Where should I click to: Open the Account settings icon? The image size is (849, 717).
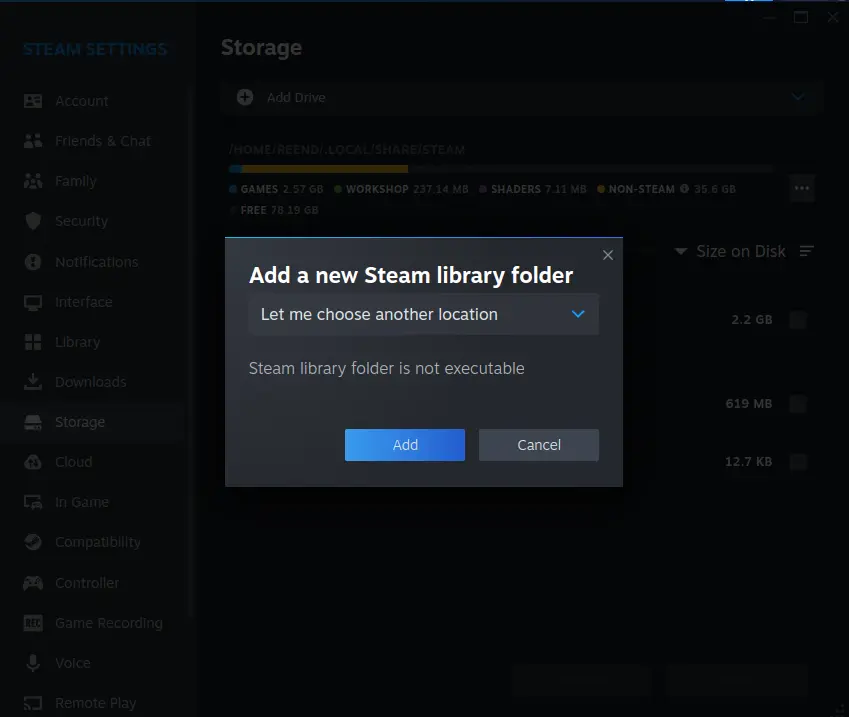click(x=33, y=101)
